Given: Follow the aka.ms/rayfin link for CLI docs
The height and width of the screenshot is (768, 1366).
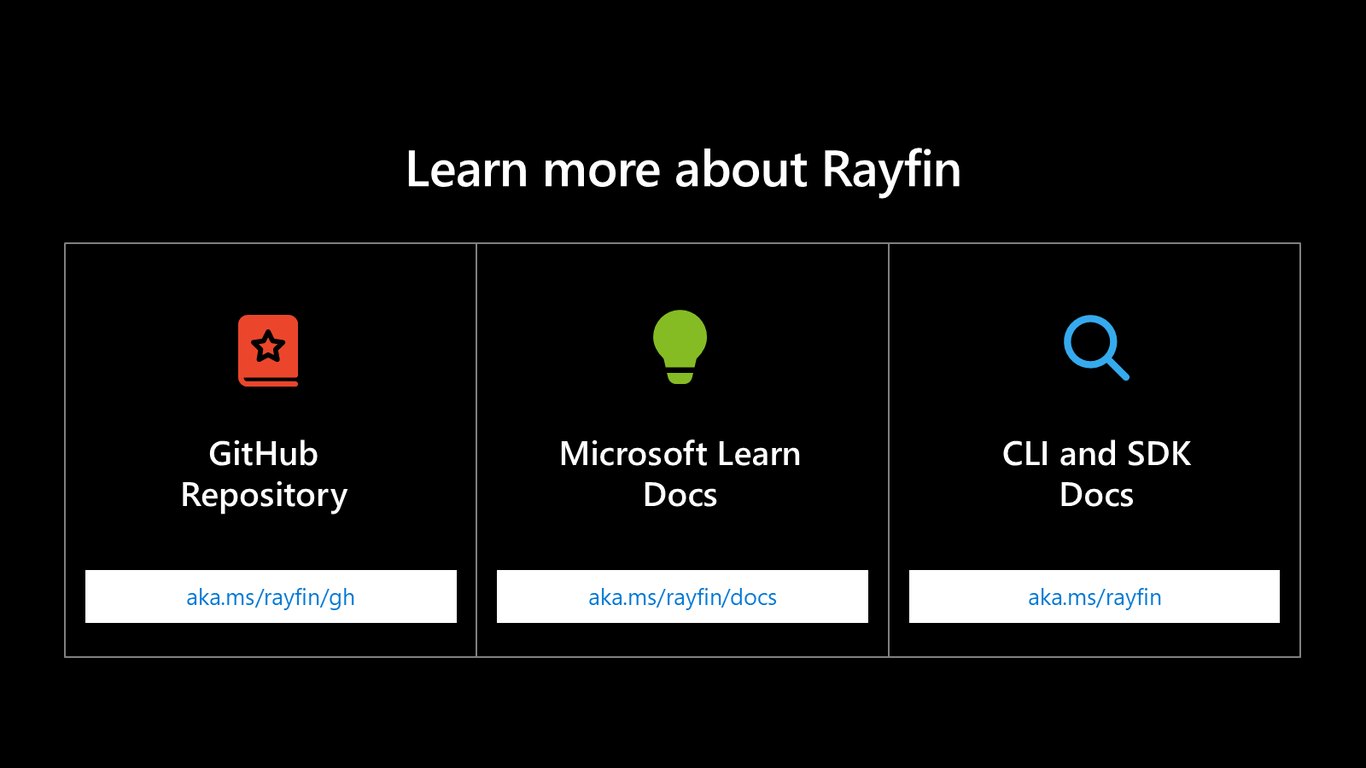Looking at the screenshot, I should 1094,597.
